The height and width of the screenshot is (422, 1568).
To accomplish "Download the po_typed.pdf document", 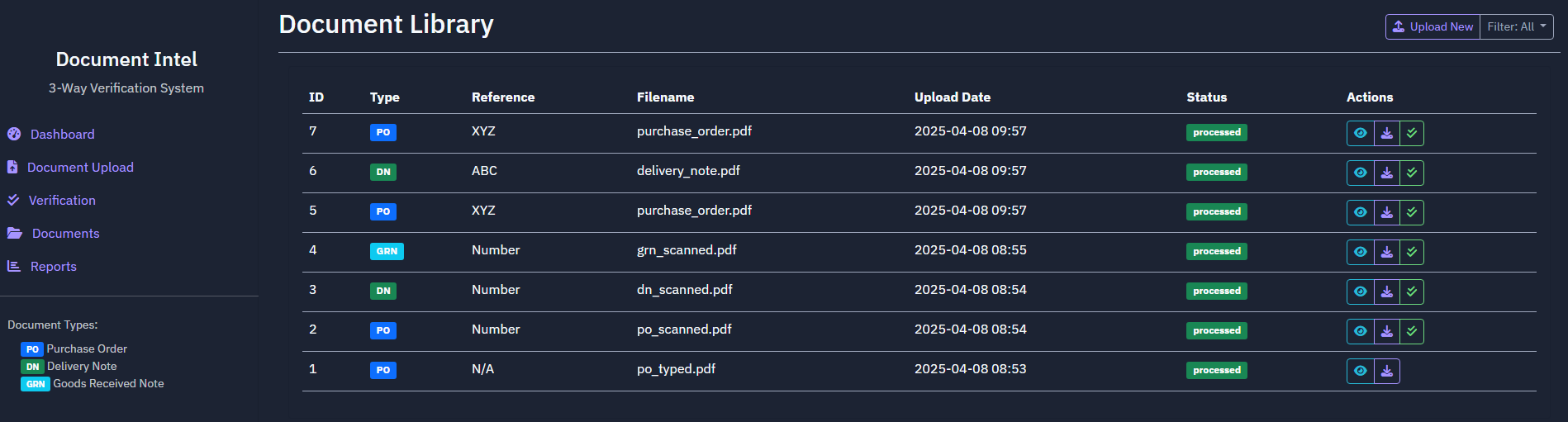I will 1387,371.
